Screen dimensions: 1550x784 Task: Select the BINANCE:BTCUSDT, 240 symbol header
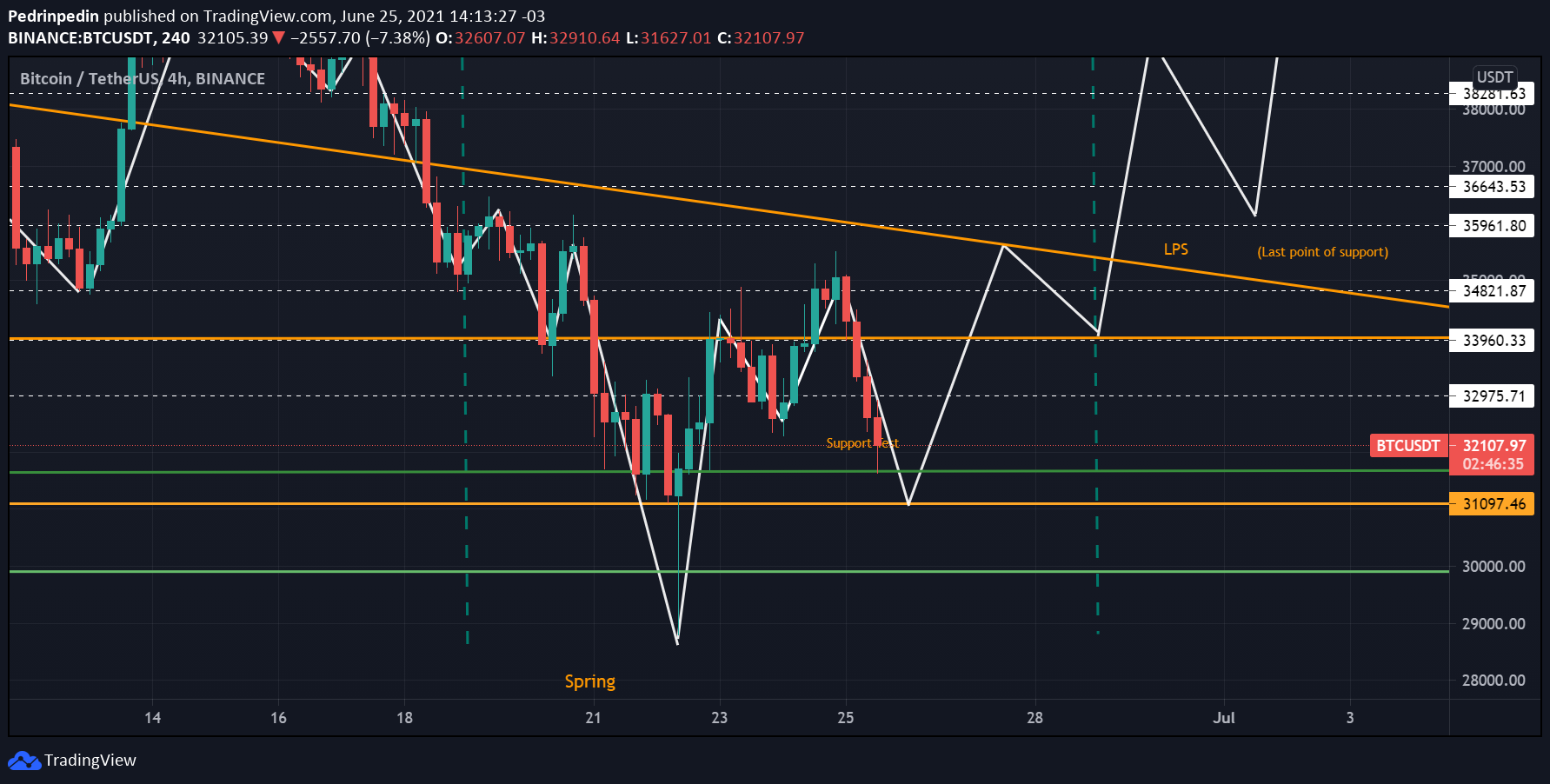99,38
